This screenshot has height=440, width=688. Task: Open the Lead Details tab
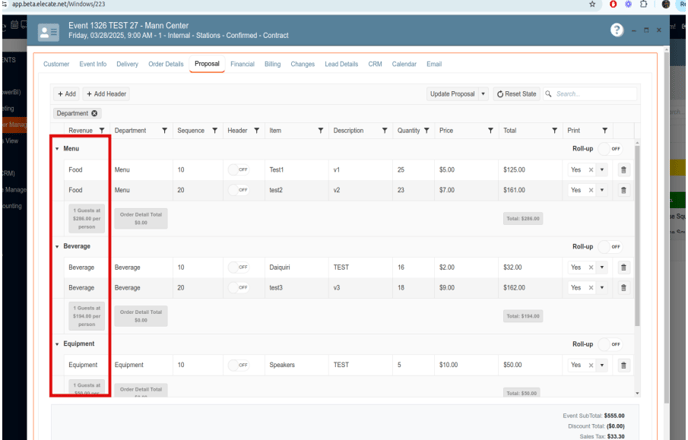tap(341, 64)
